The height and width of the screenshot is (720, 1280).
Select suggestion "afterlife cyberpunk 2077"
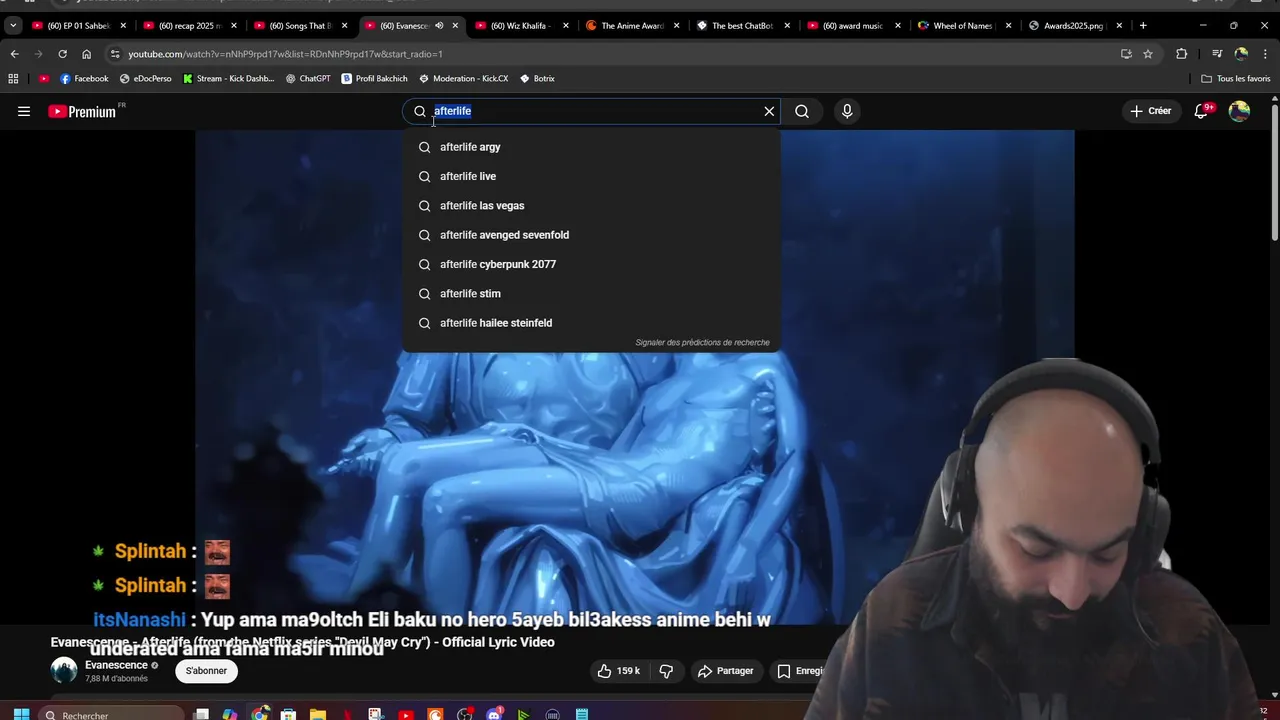[591, 264]
